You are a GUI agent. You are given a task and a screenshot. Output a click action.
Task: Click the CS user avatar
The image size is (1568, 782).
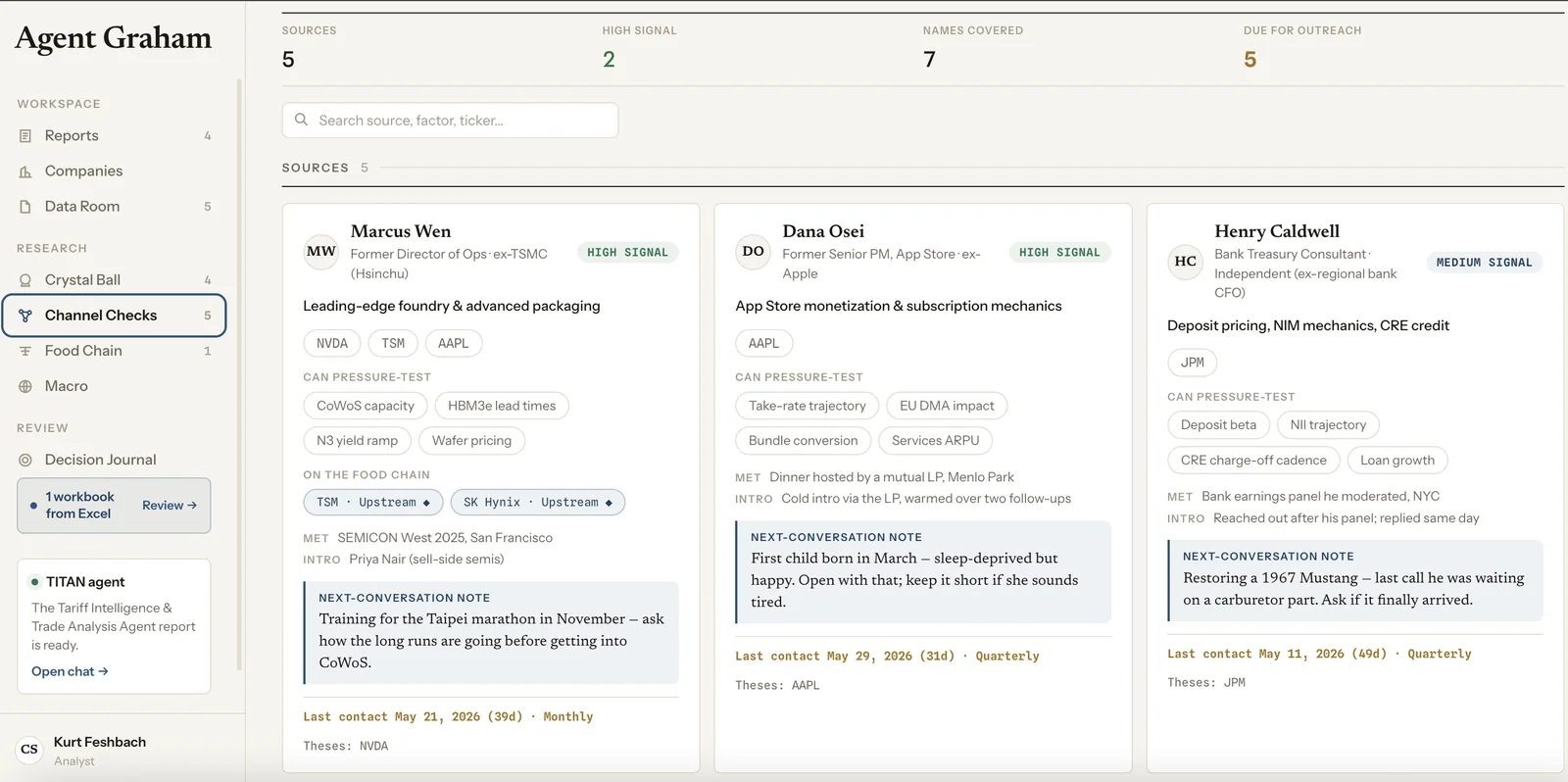(x=29, y=750)
